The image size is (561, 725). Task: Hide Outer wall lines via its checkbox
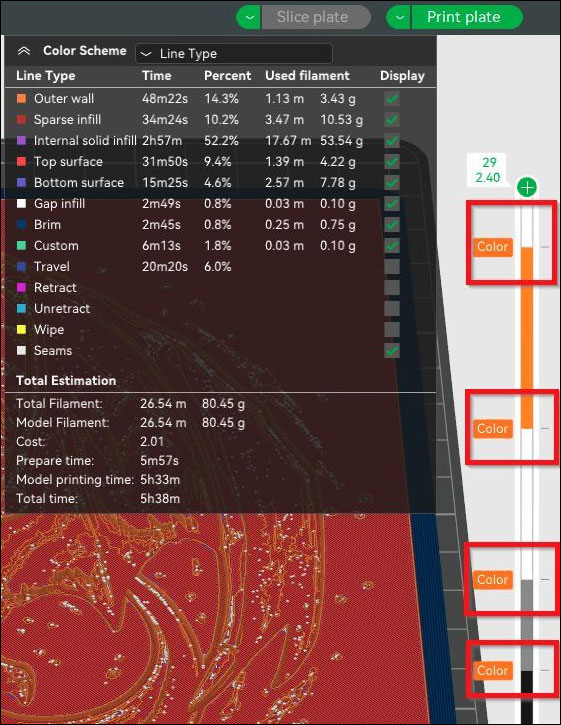(392, 98)
